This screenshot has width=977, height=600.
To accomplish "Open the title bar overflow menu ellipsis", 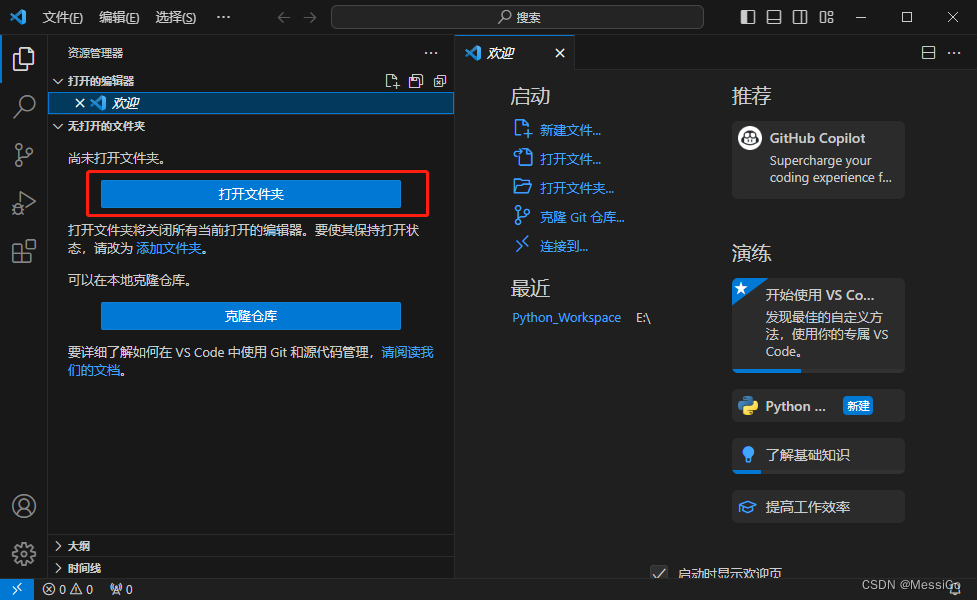I will (223, 17).
